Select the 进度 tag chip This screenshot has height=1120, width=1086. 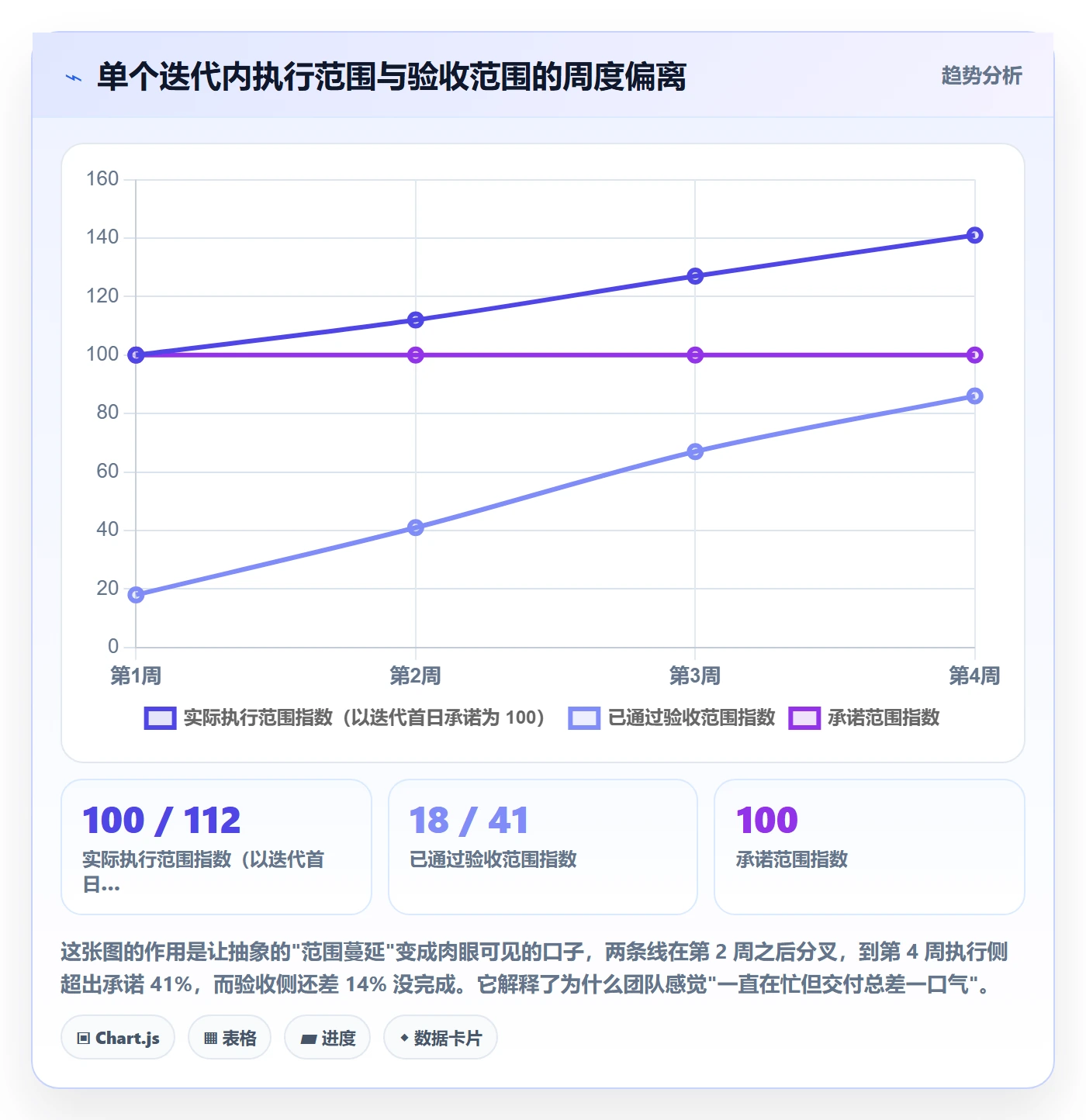click(327, 1038)
